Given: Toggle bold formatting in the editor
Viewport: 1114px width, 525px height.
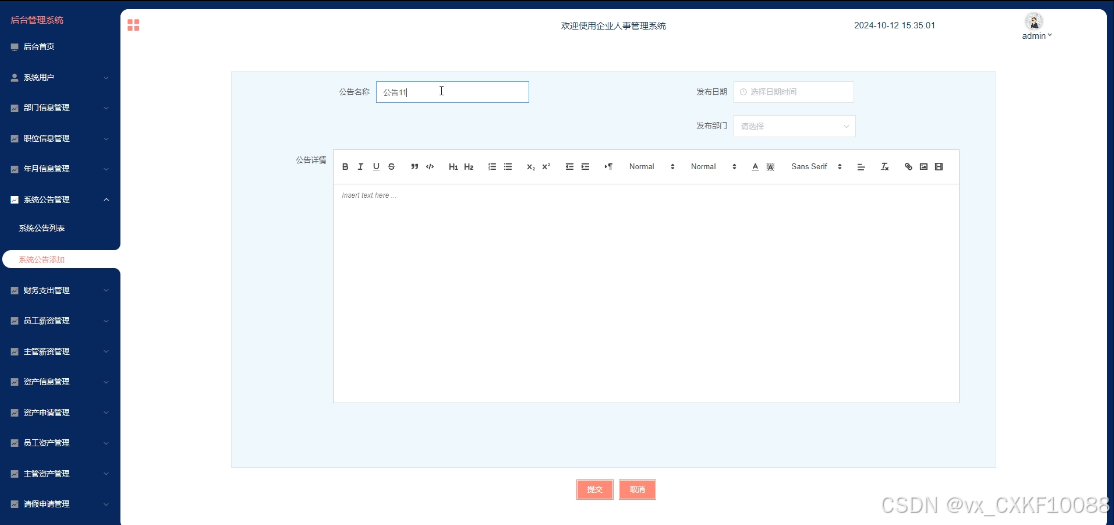Looking at the screenshot, I should [345, 167].
